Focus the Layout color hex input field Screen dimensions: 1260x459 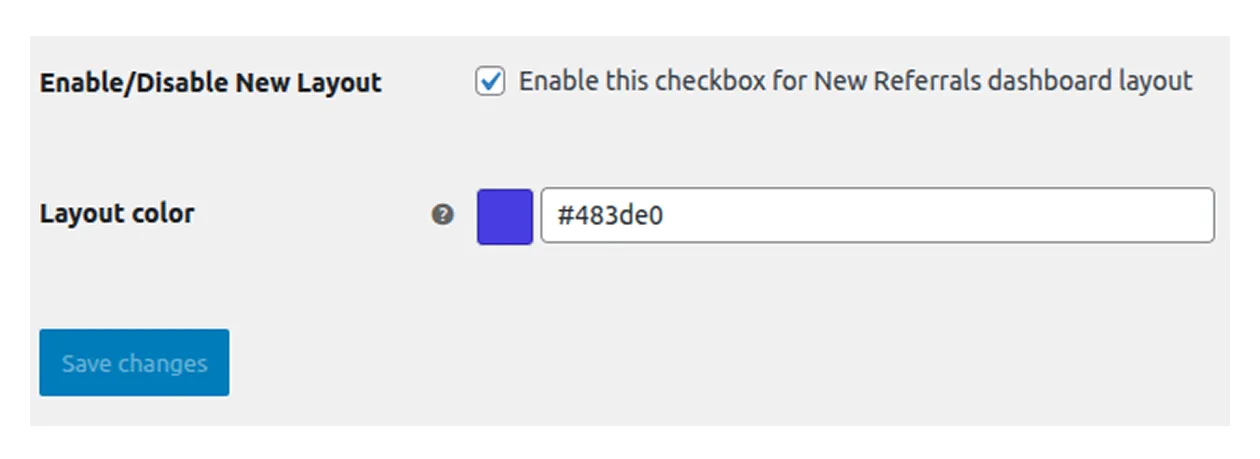click(878, 215)
